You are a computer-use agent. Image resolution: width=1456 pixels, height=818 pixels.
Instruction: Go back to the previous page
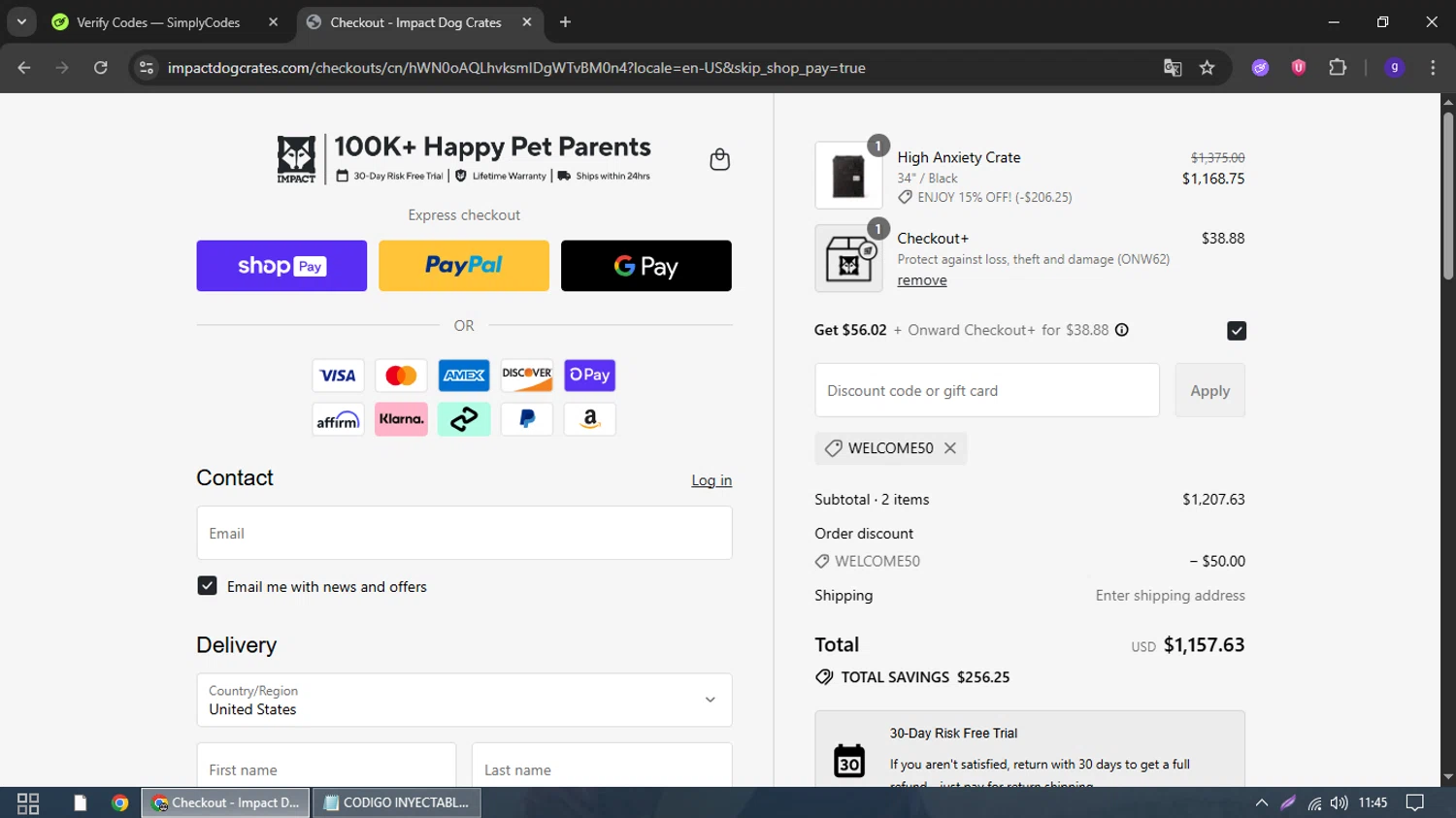(x=24, y=68)
